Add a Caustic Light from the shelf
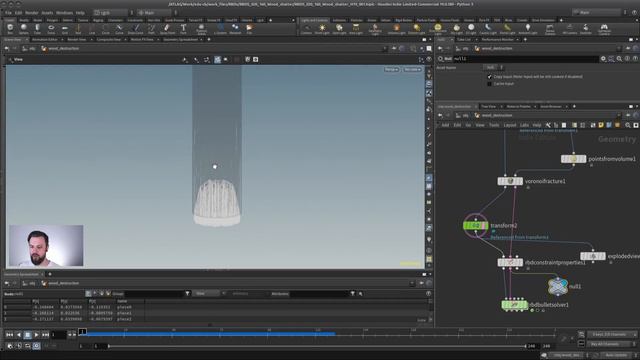 (x=488, y=29)
